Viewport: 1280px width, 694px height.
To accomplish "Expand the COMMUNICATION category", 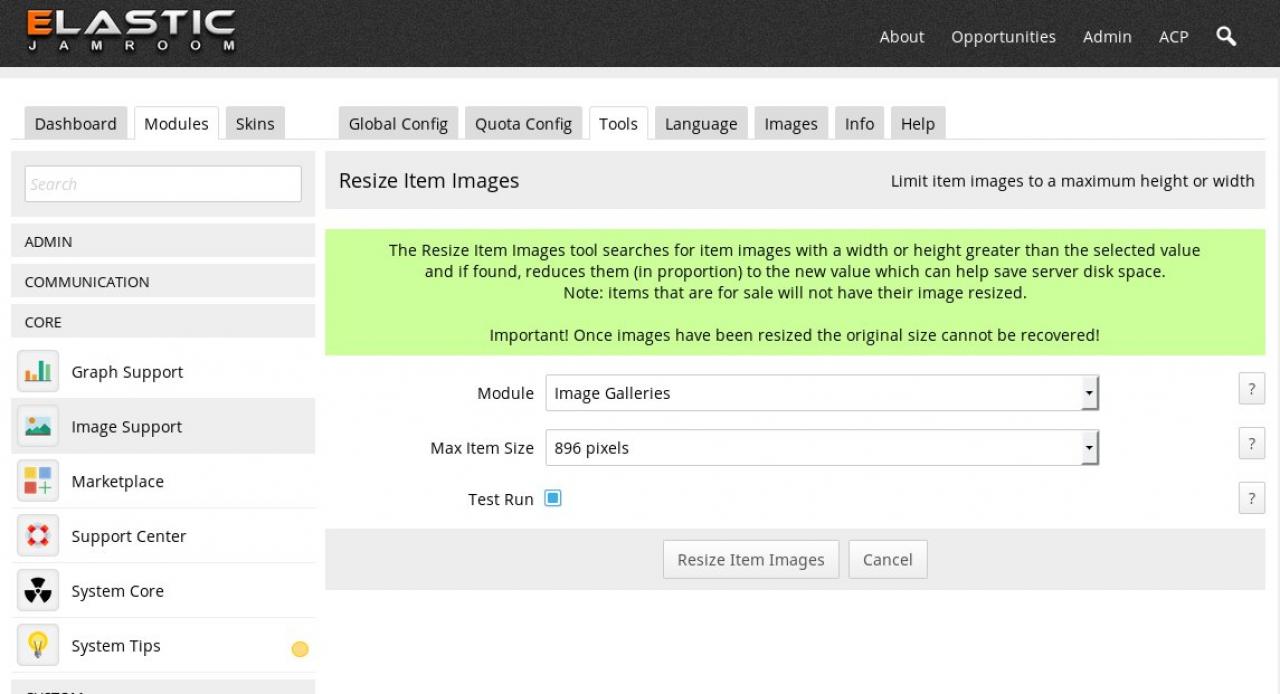I will point(163,281).
